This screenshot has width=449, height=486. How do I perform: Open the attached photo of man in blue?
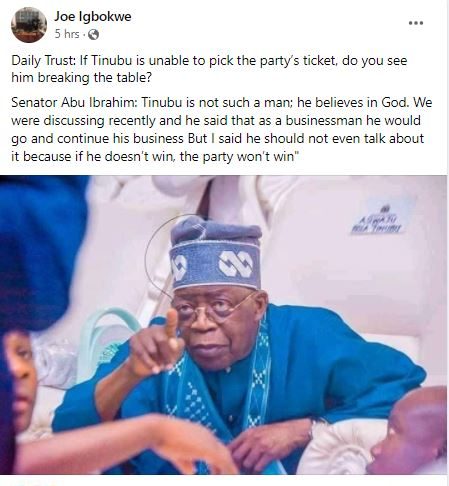point(223,325)
